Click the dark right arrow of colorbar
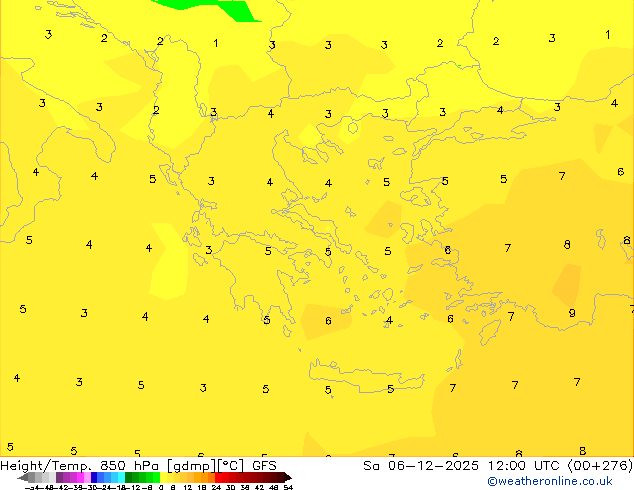The width and height of the screenshot is (634, 490). coord(288,478)
